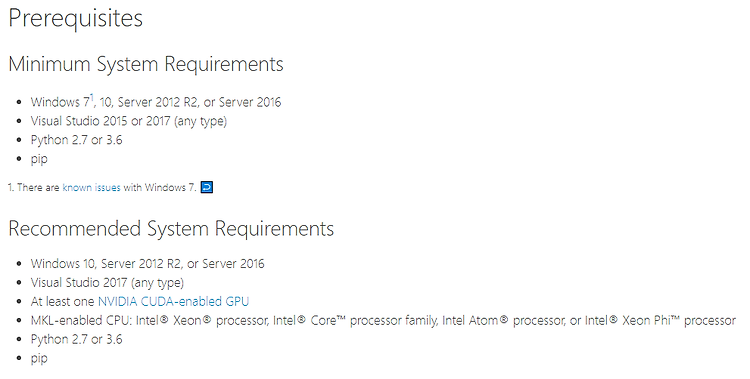Click the MKL-enabled CPU list item text
Viewport: 750px width, 379px height.
383,321
